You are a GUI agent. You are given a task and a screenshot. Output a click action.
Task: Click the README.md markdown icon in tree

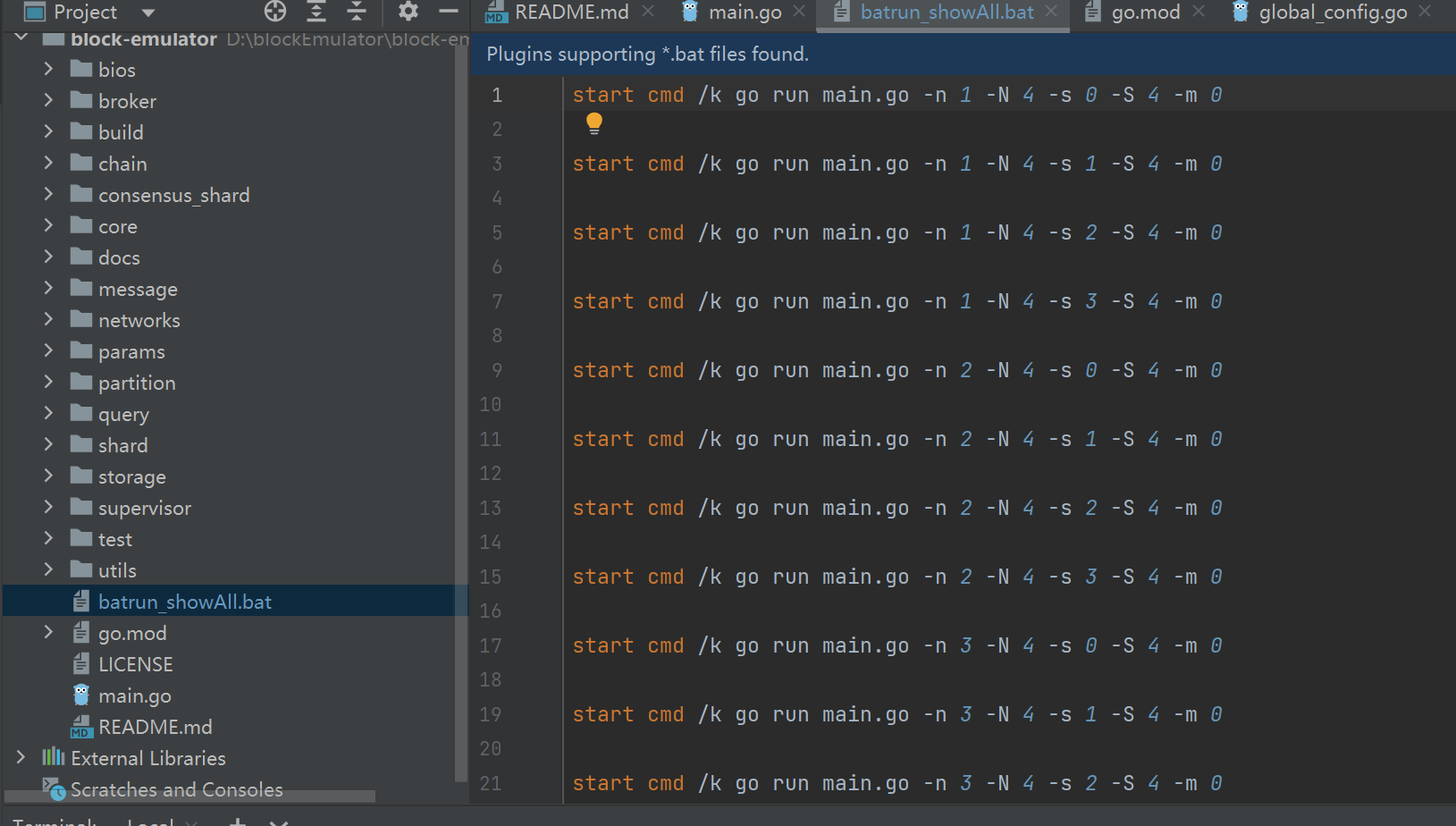point(81,726)
